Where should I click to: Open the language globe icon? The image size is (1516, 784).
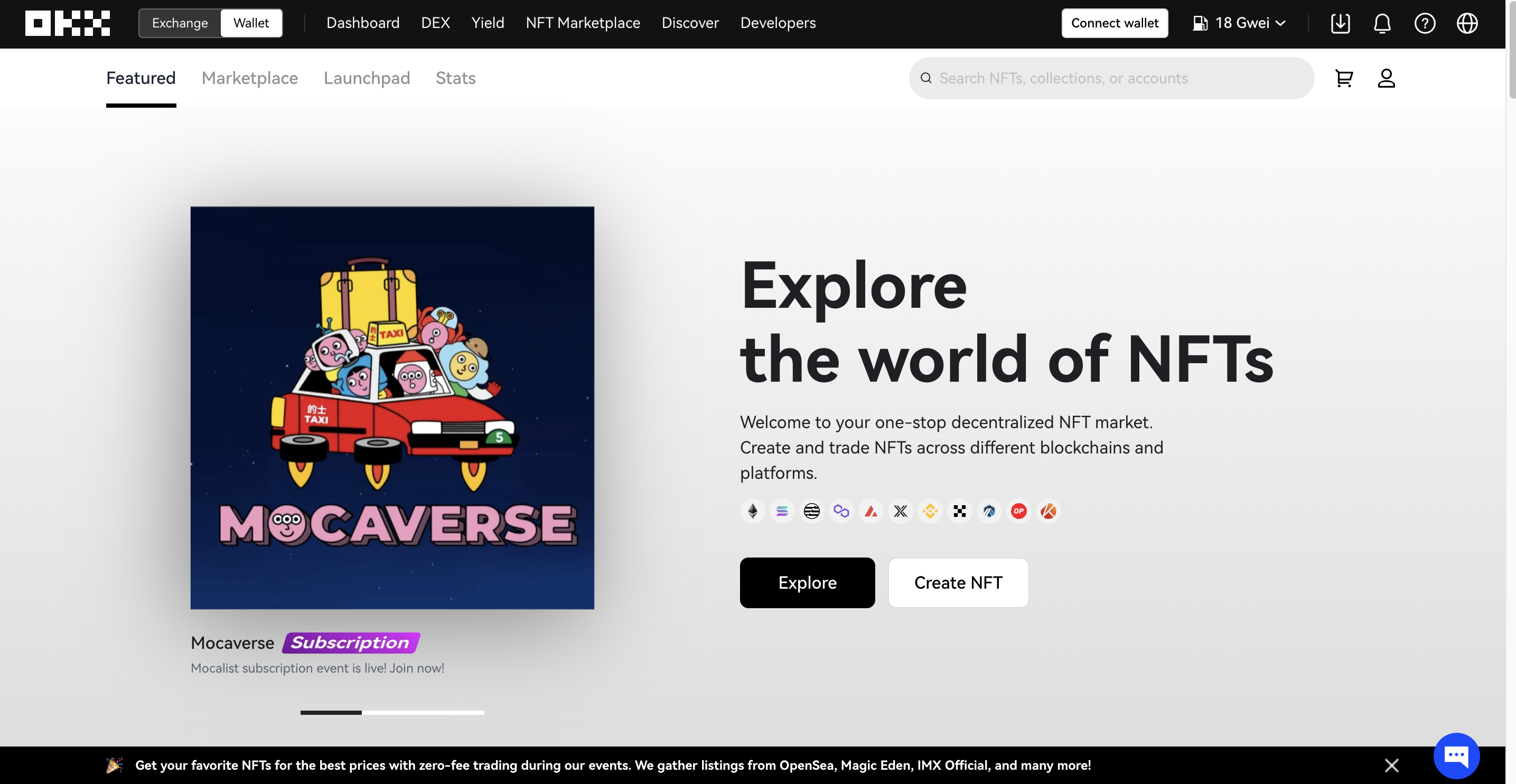(1466, 24)
